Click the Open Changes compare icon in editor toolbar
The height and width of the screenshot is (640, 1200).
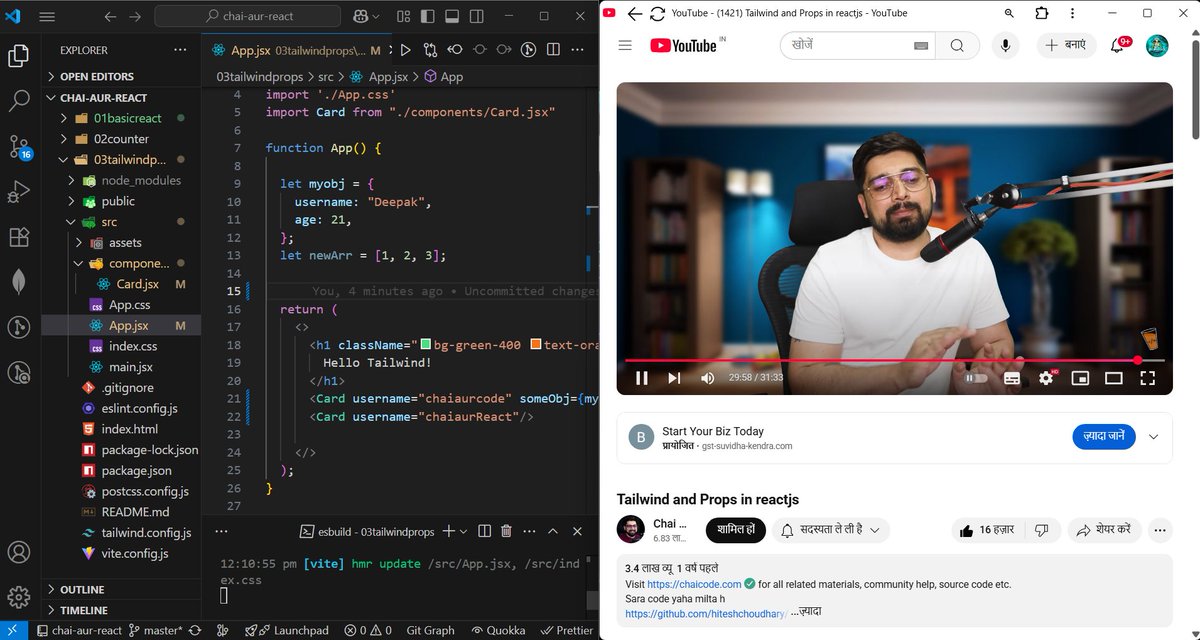point(430,50)
